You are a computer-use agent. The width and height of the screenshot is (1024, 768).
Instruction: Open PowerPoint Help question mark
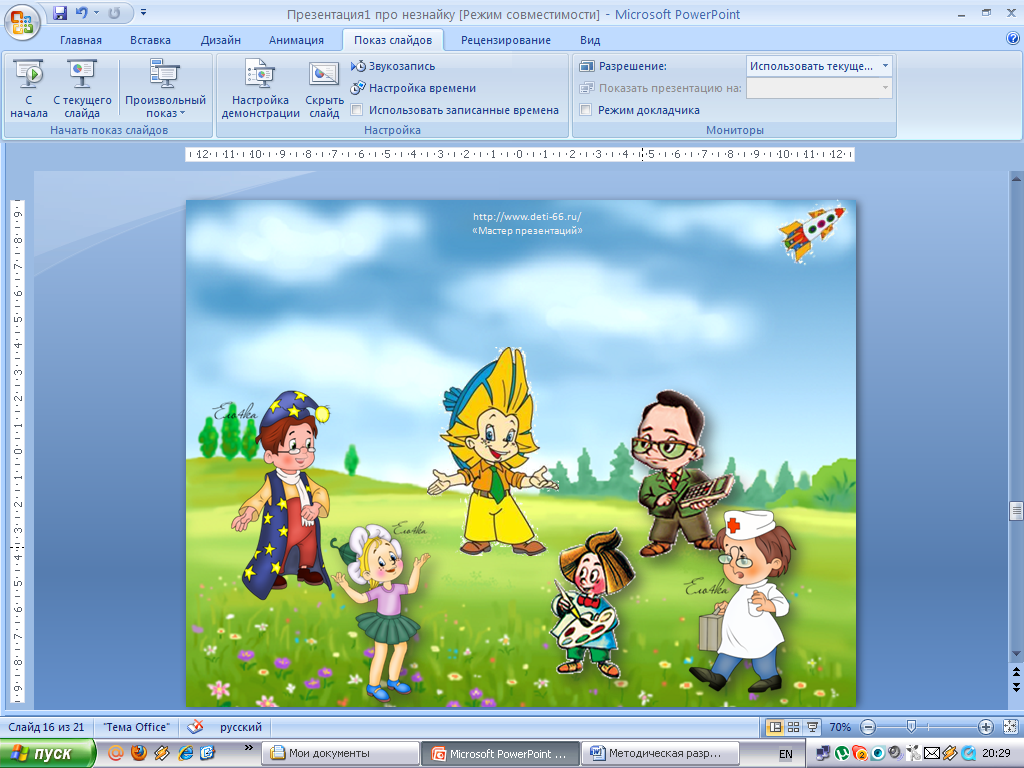(x=1013, y=39)
